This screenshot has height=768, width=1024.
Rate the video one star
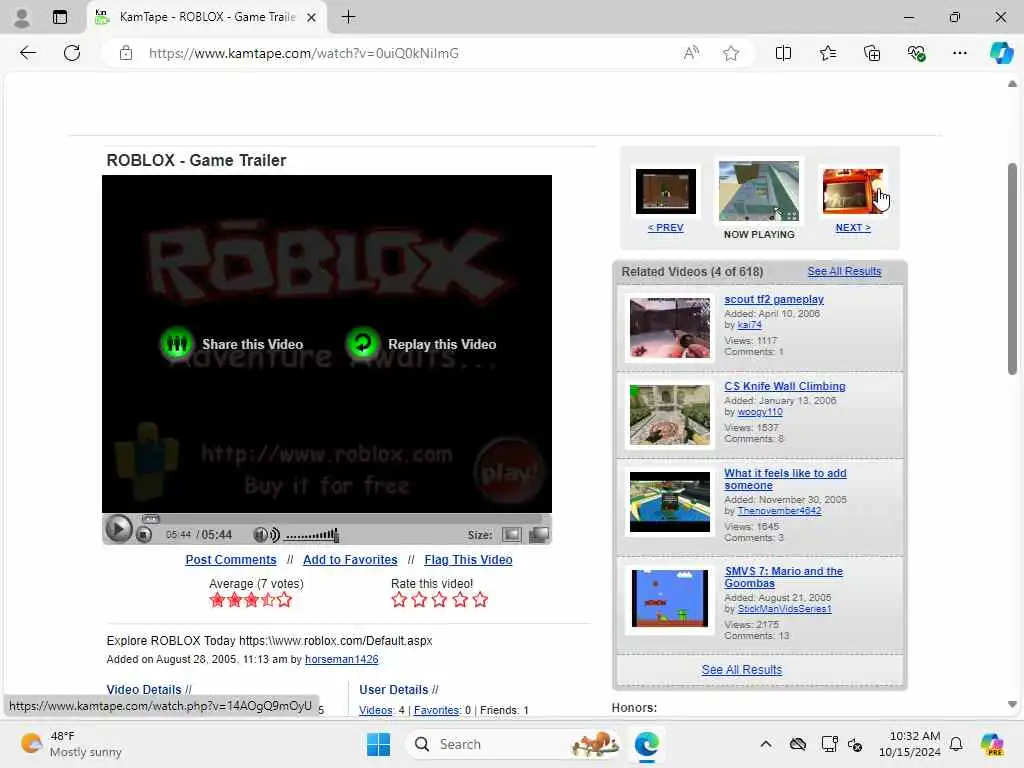point(399,600)
